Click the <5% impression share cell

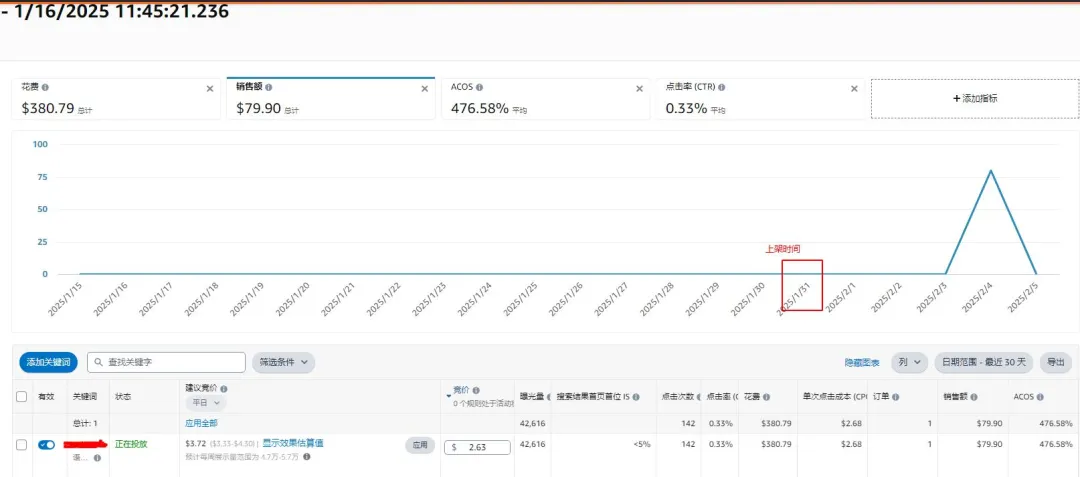(641, 445)
